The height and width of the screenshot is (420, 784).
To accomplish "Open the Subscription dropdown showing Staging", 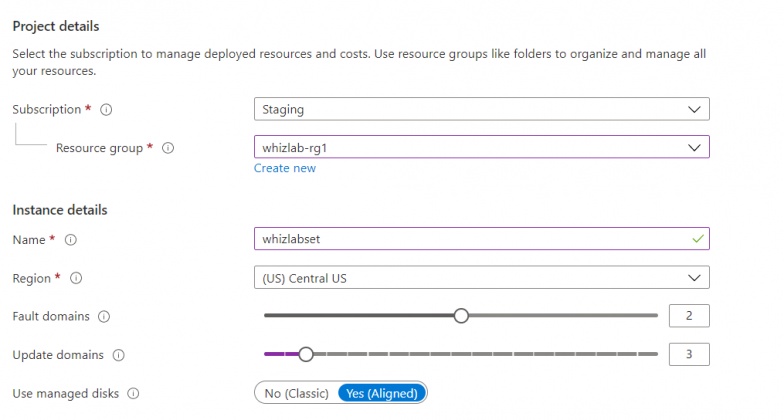I will 482,109.
